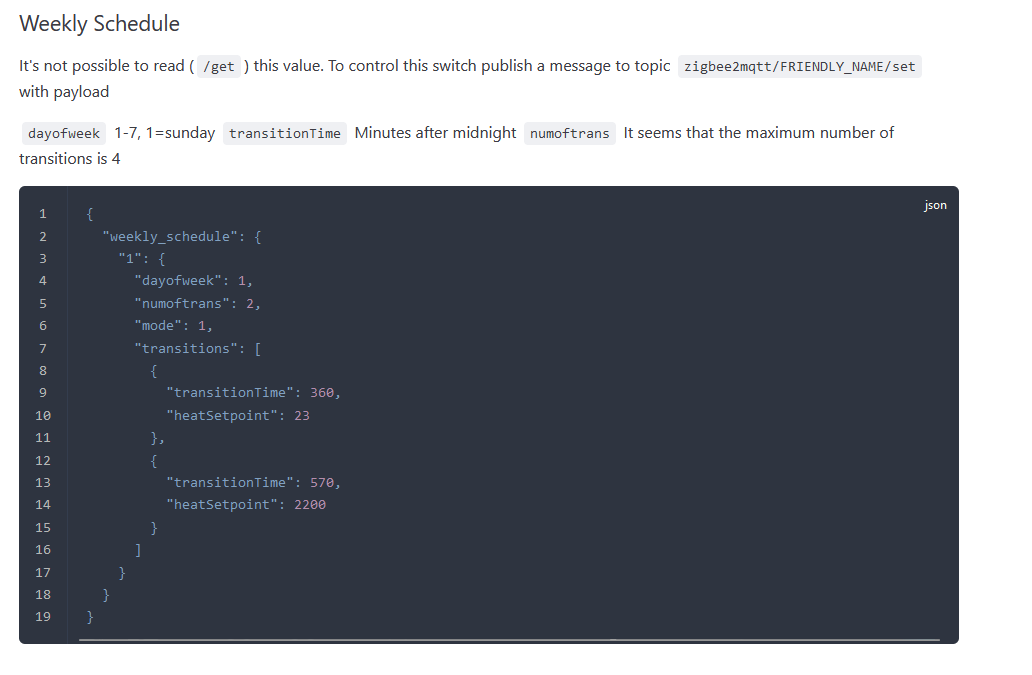Click the /get inline code tag
This screenshot has width=1032, height=675.
(218, 67)
